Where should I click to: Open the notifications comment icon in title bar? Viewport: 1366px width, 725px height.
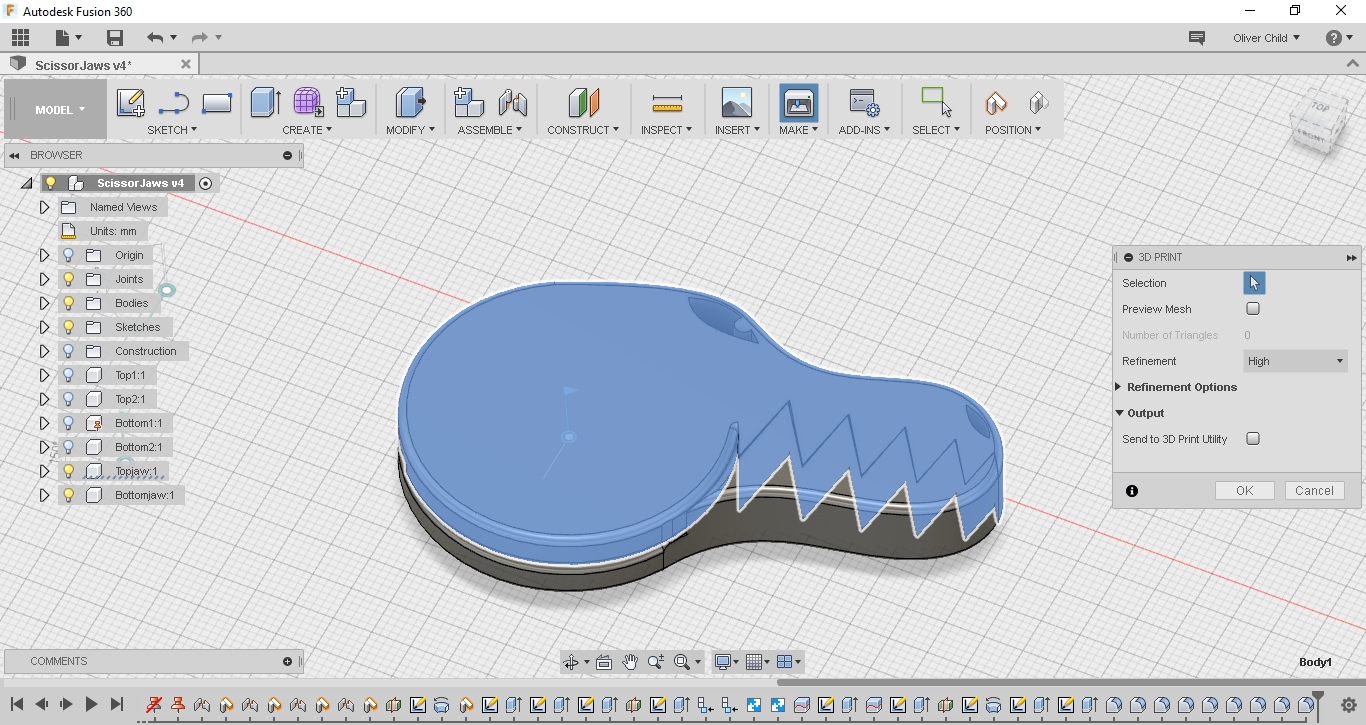click(x=1196, y=38)
